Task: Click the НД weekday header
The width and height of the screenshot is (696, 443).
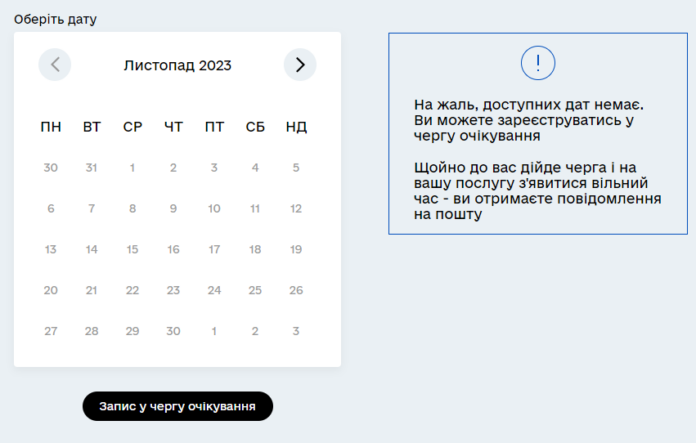Action: tap(296, 127)
